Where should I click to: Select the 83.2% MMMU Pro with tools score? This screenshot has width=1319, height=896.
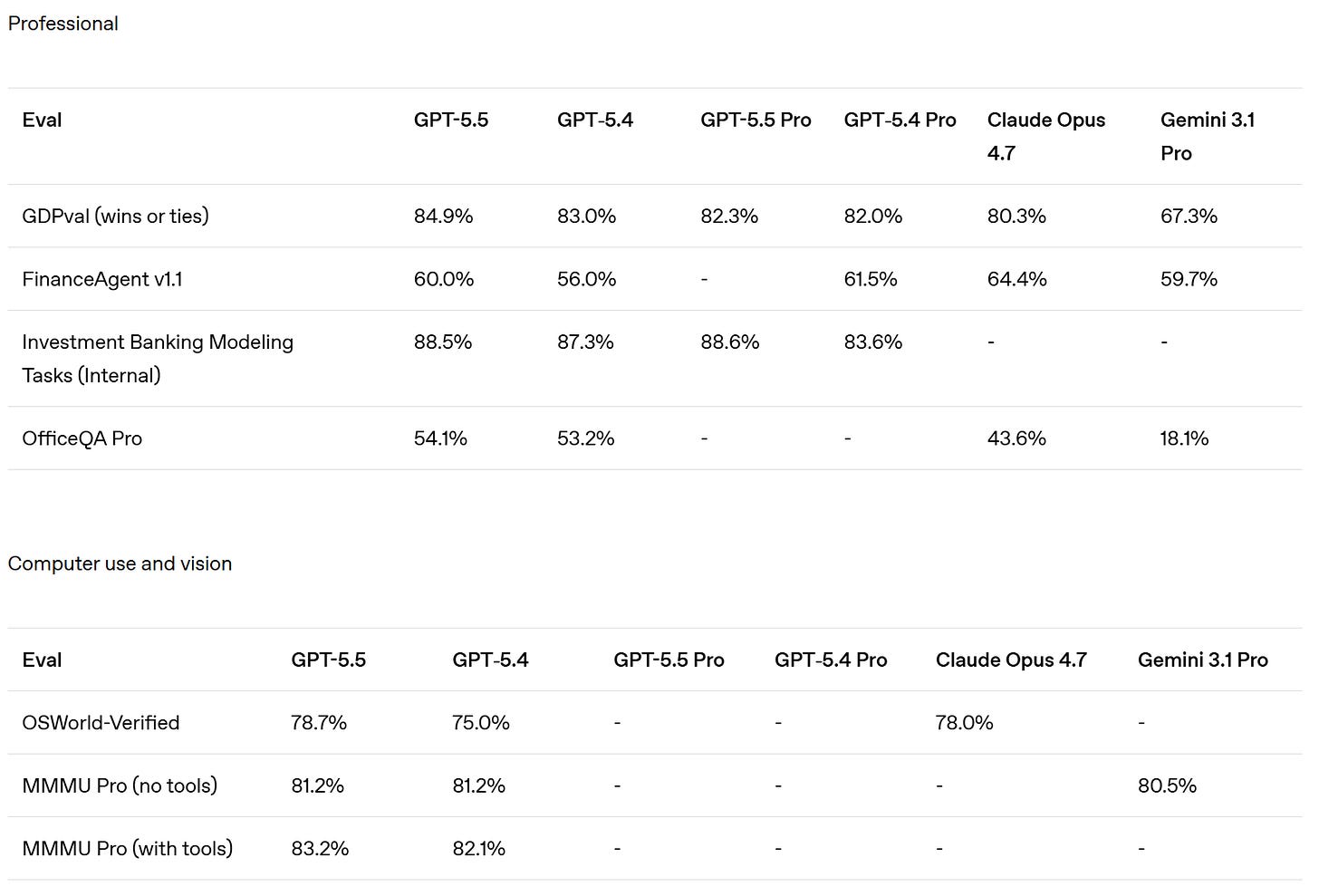point(320,849)
